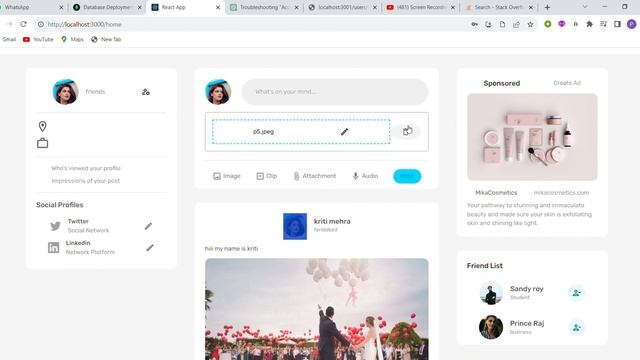
Task: Open a new browser tab
Action: tap(547, 7)
